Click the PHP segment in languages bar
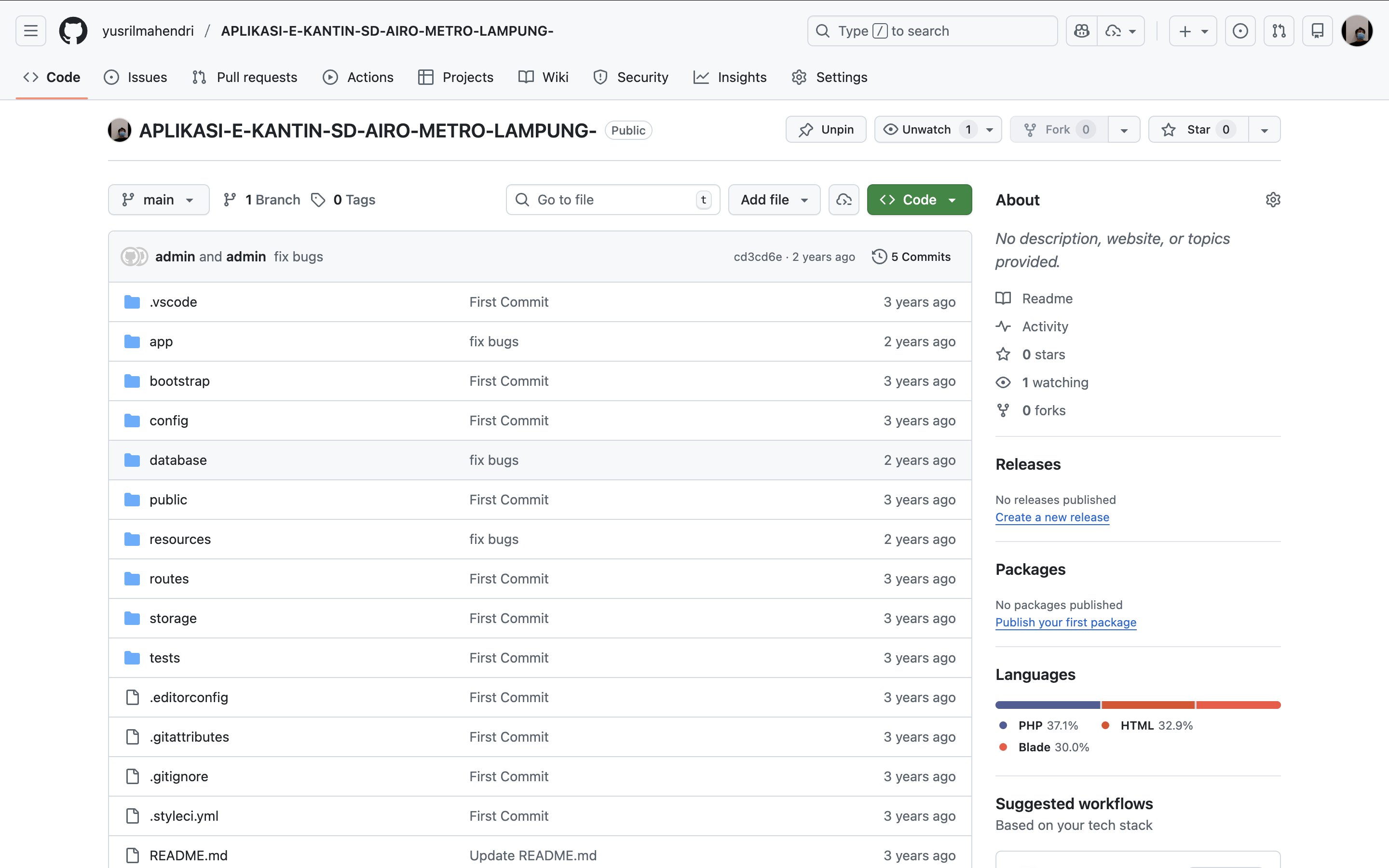This screenshot has width=1389, height=868. point(1047,705)
